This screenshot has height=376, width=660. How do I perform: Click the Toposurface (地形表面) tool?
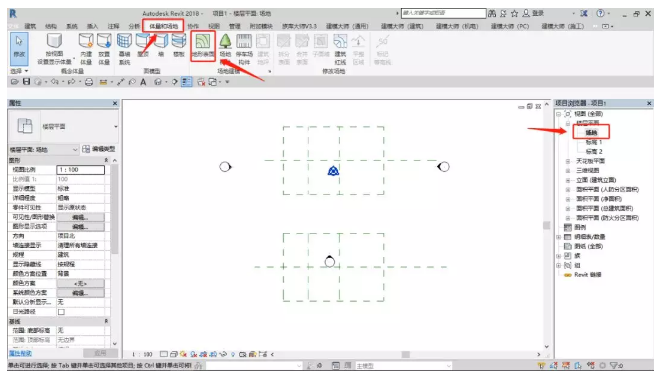point(203,45)
